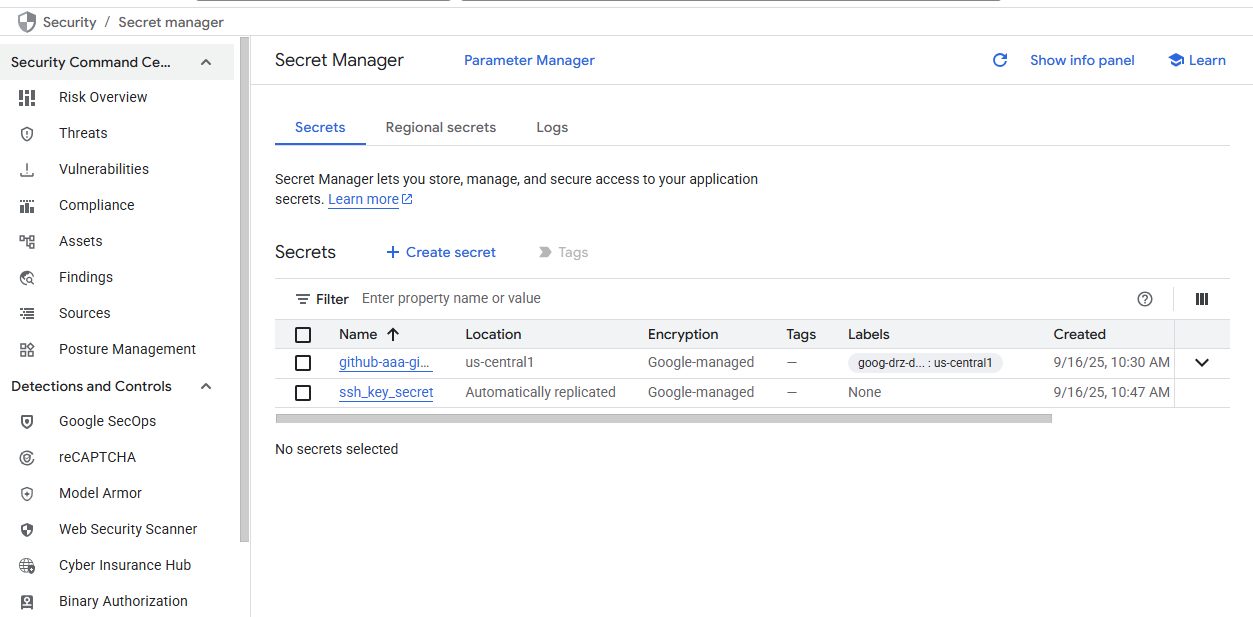
Task: Click the Cyber Insurance Hub globe icon
Action: pos(27,565)
